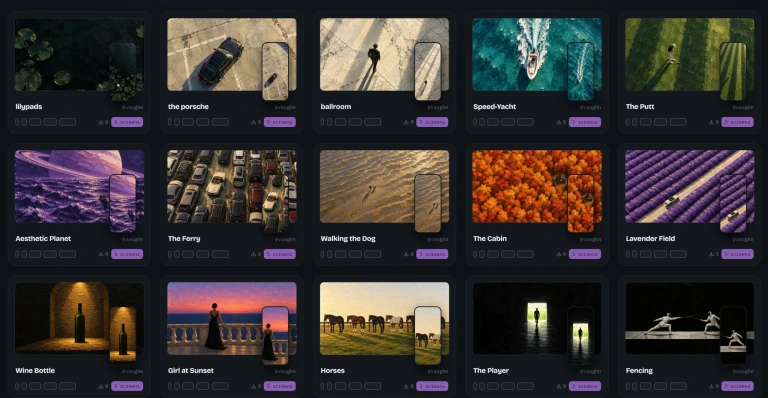Click the download icon on Lavender Field card
This screenshot has height=398, width=768.
pos(711,254)
